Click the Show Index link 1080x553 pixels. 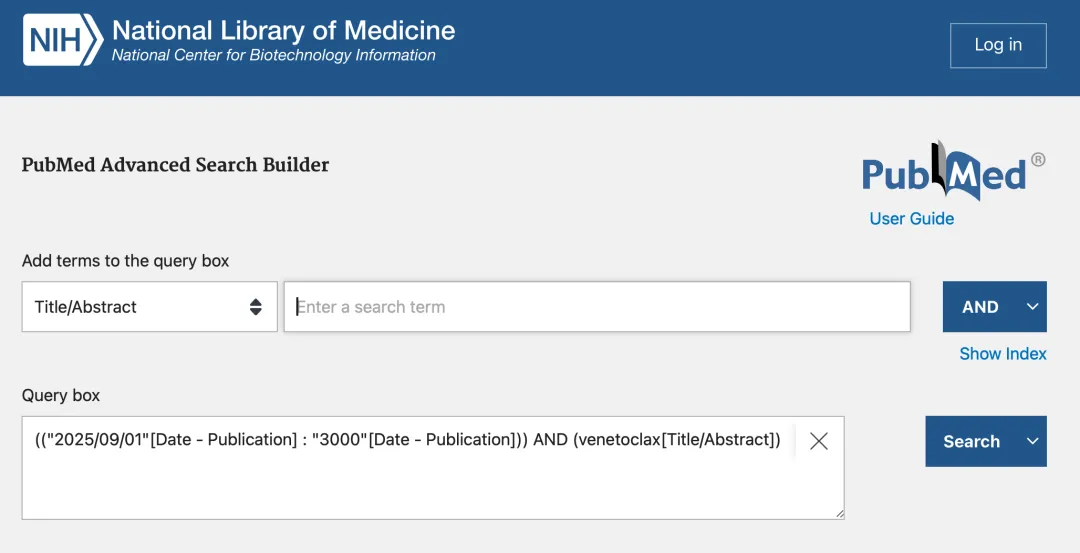pos(1002,353)
